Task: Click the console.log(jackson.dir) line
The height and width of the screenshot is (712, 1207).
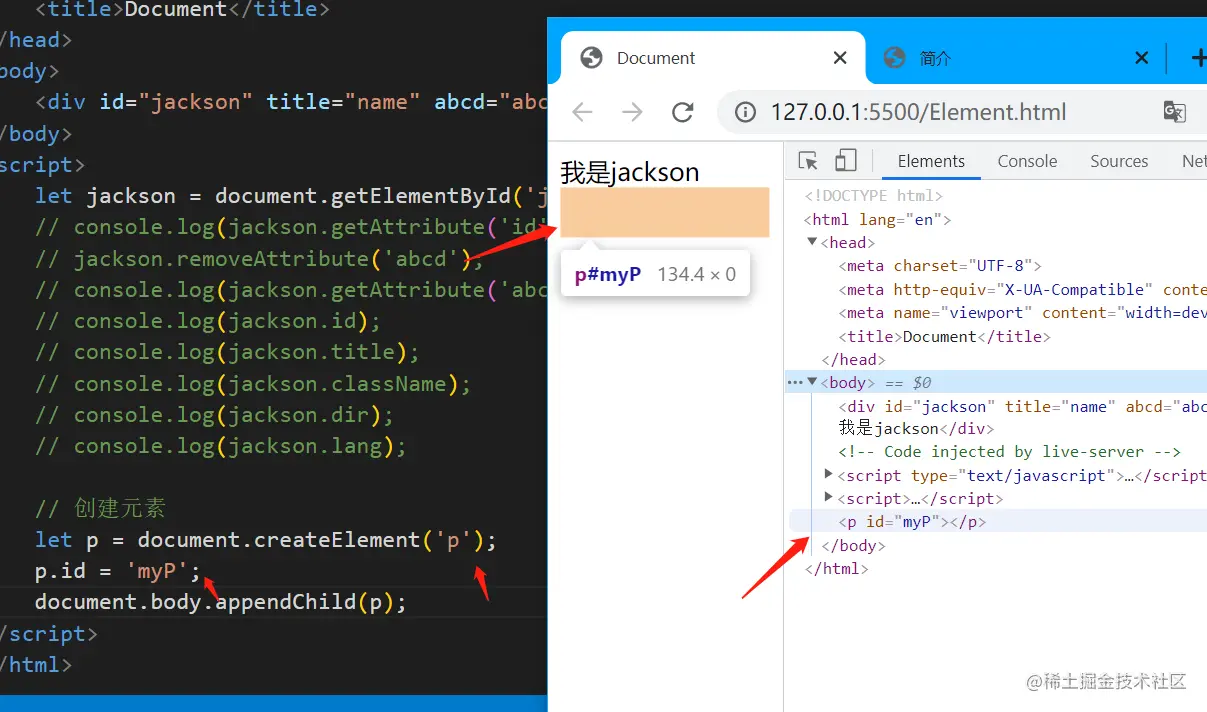Action: (215, 415)
